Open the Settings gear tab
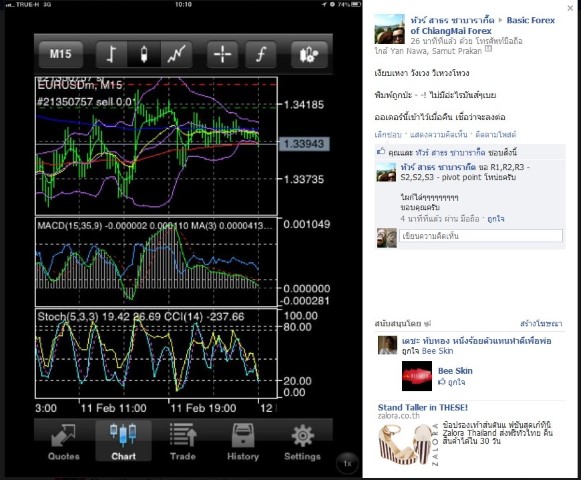Image resolution: width=581 pixels, height=480 pixels. coord(302,442)
